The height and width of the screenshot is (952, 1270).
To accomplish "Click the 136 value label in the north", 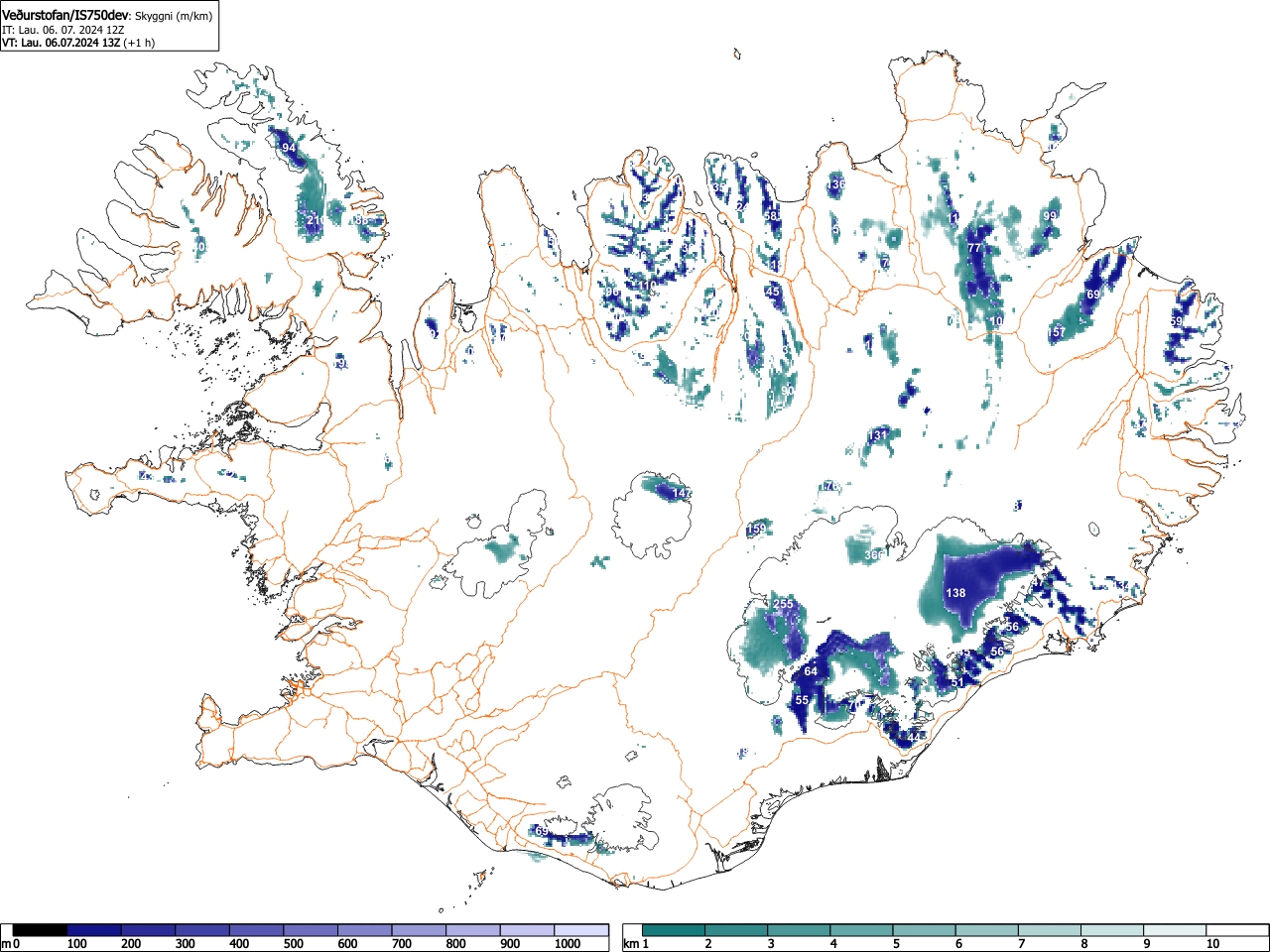I will click(x=838, y=184).
